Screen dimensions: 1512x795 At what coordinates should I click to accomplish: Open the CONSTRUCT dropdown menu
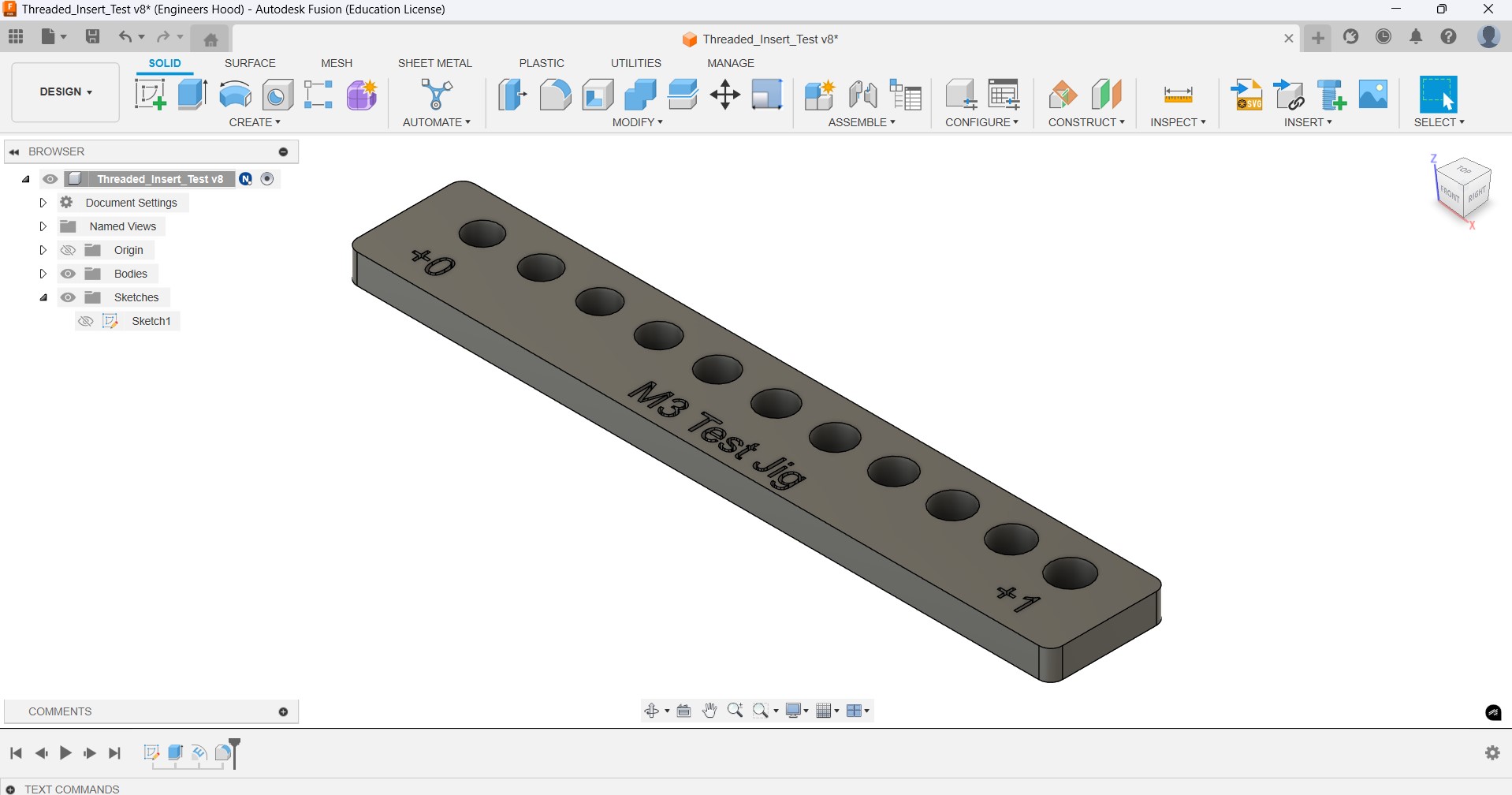pyautogui.click(x=1086, y=122)
